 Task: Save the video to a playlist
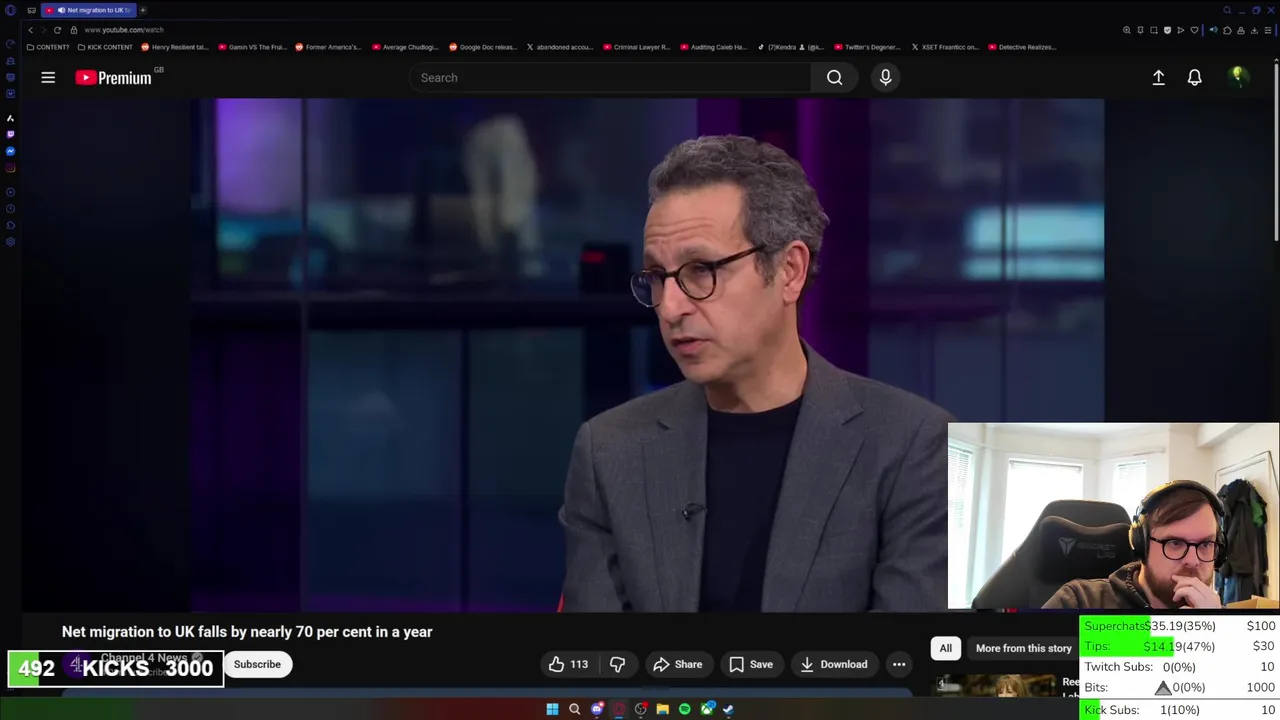[751, 664]
